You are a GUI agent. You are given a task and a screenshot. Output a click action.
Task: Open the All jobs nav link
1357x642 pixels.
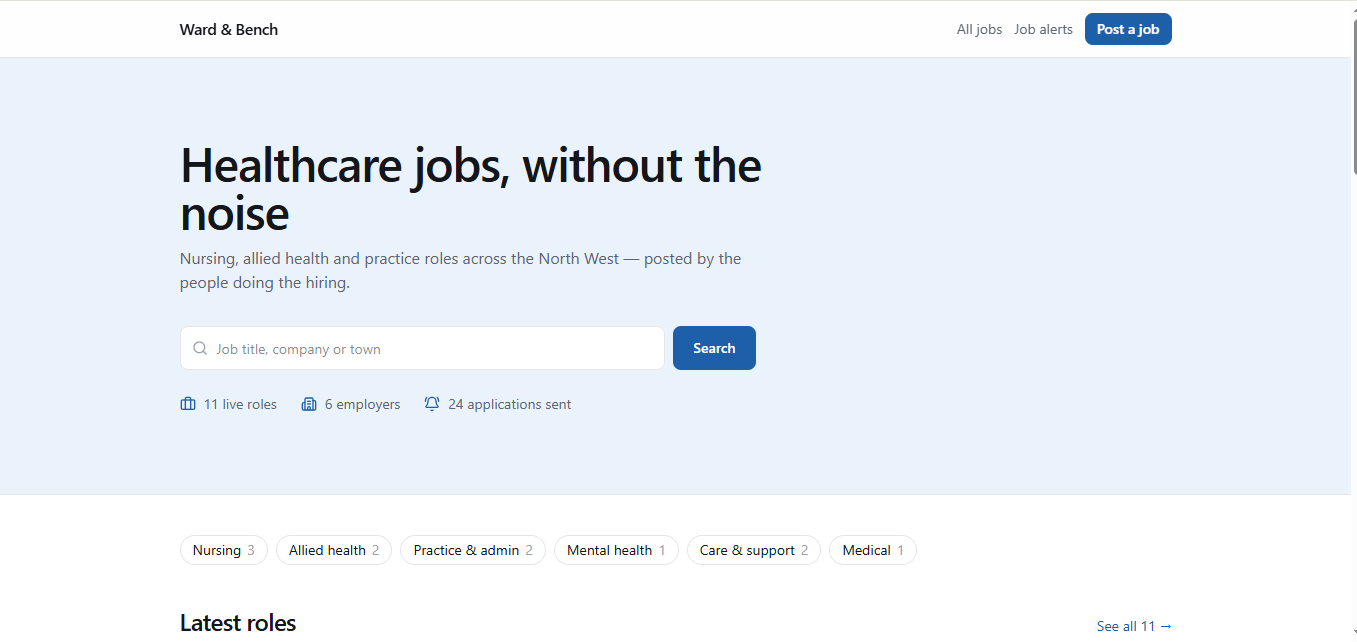click(x=979, y=29)
